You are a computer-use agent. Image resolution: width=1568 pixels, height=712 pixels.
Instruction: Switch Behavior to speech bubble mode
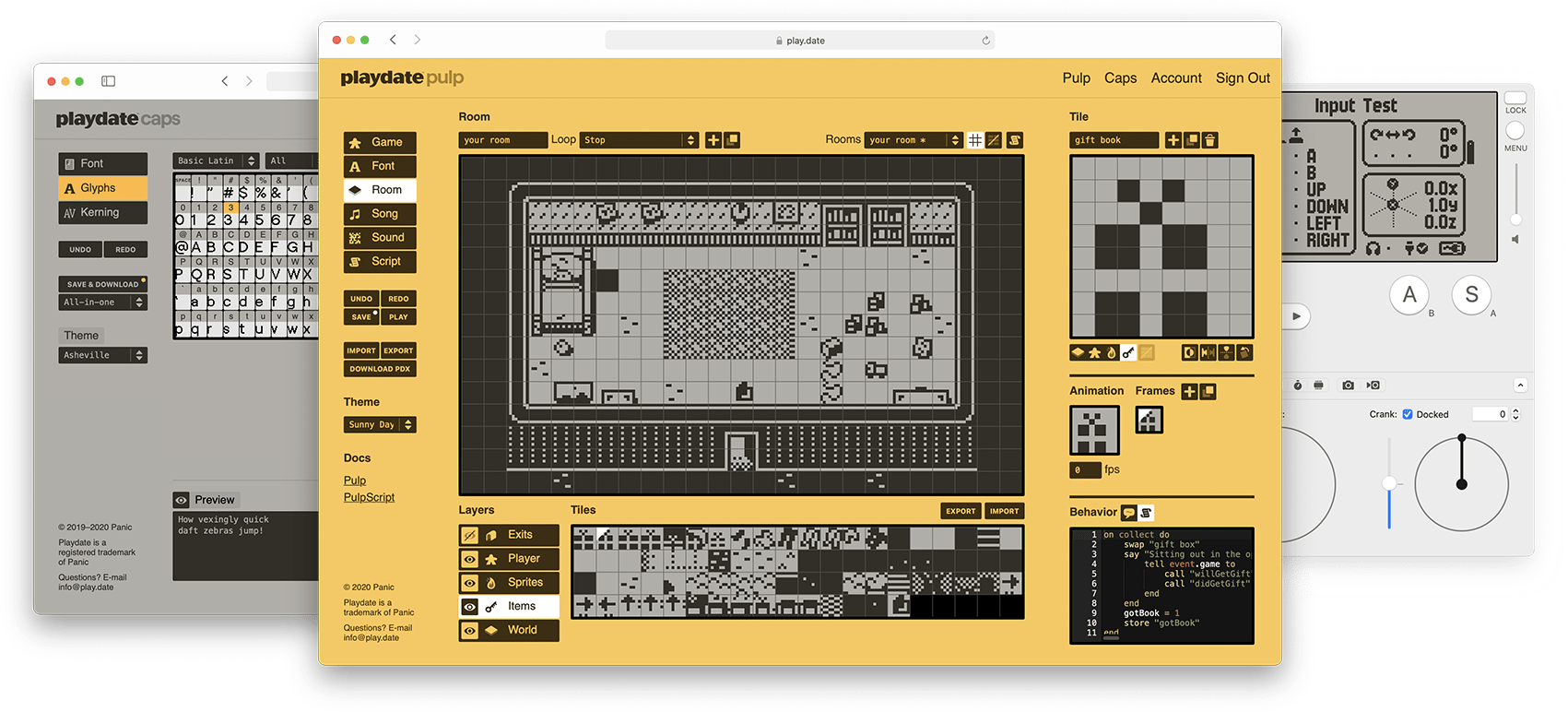[x=1129, y=513]
